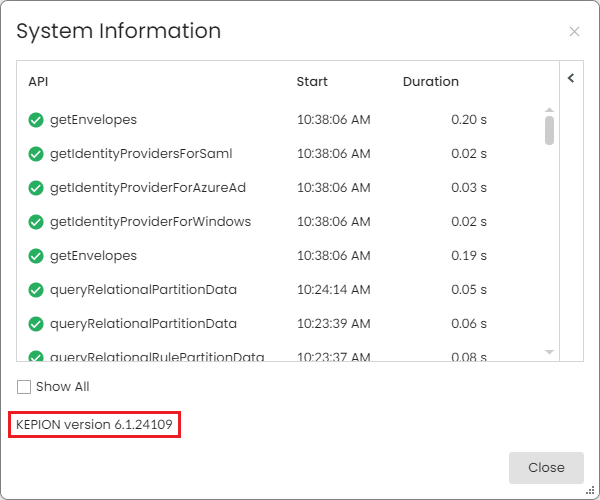This screenshot has width=600, height=500.
Task: Click the status check icon beside getIdentityProvidersForSaml
Action: coord(36,154)
